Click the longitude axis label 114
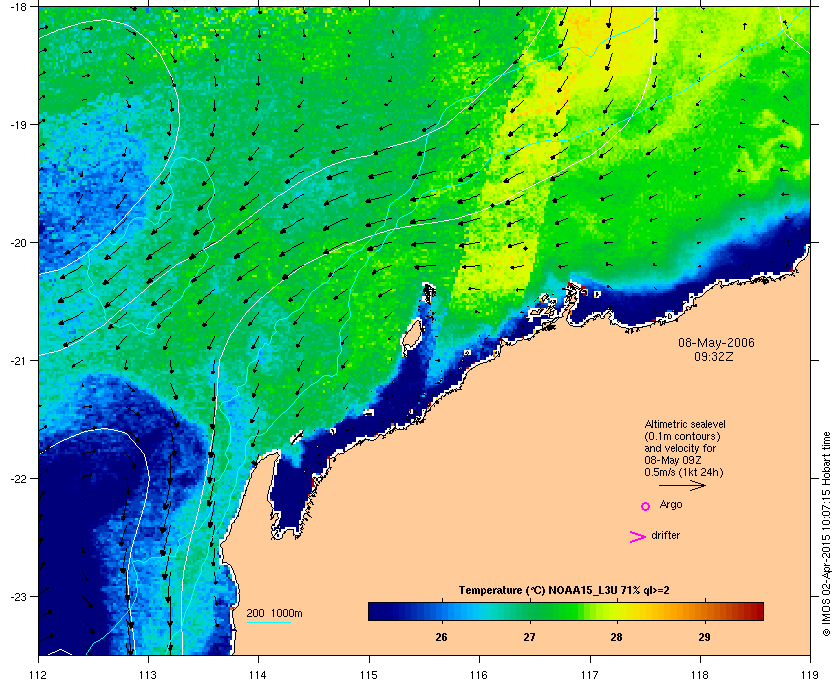This screenshot has height=680, width=840. coord(258,675)
